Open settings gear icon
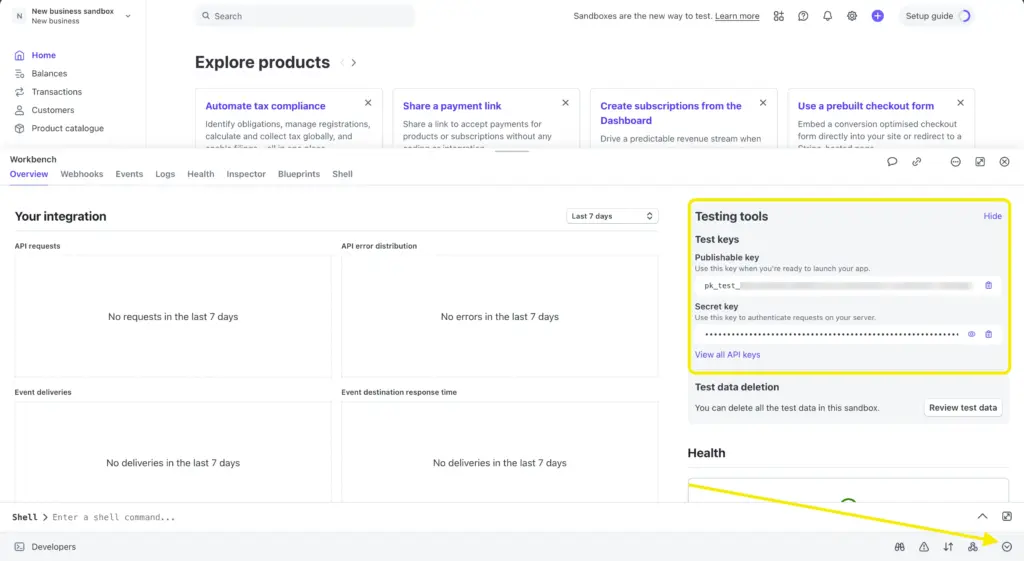Screen dimensions: 1024x561 click(852, 16)
